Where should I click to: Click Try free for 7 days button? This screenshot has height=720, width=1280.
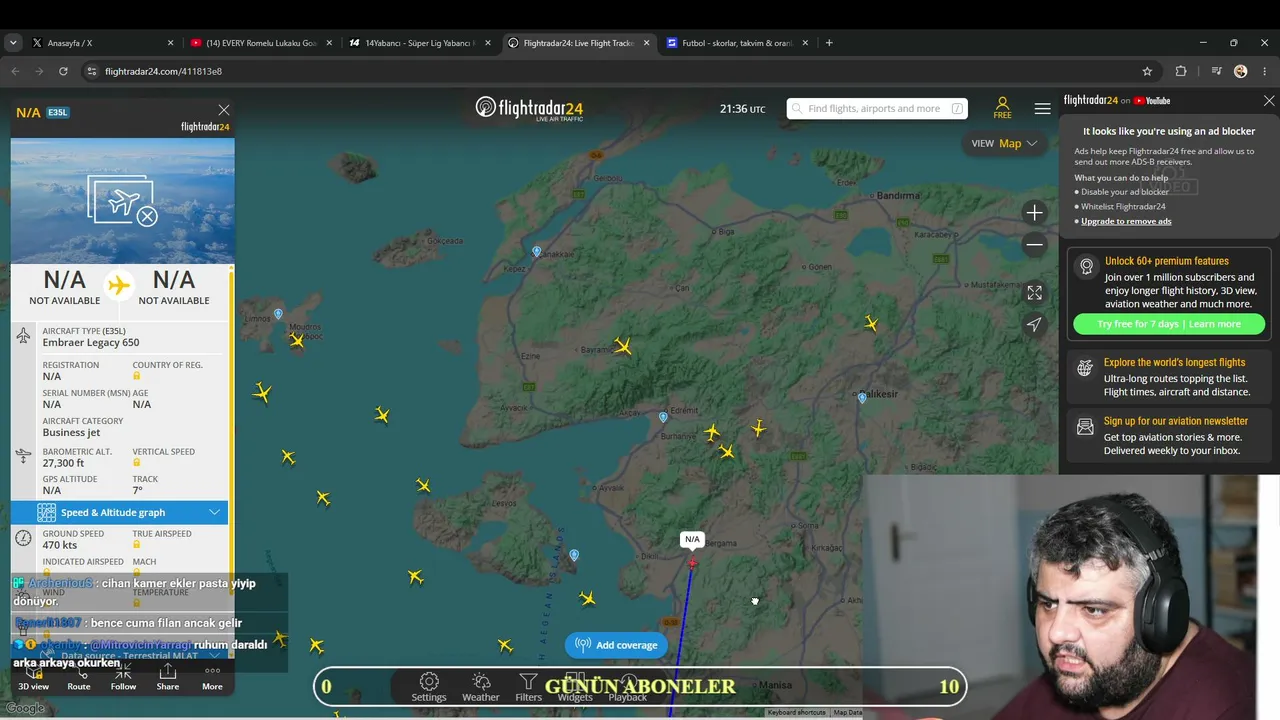coord(1168,324)
